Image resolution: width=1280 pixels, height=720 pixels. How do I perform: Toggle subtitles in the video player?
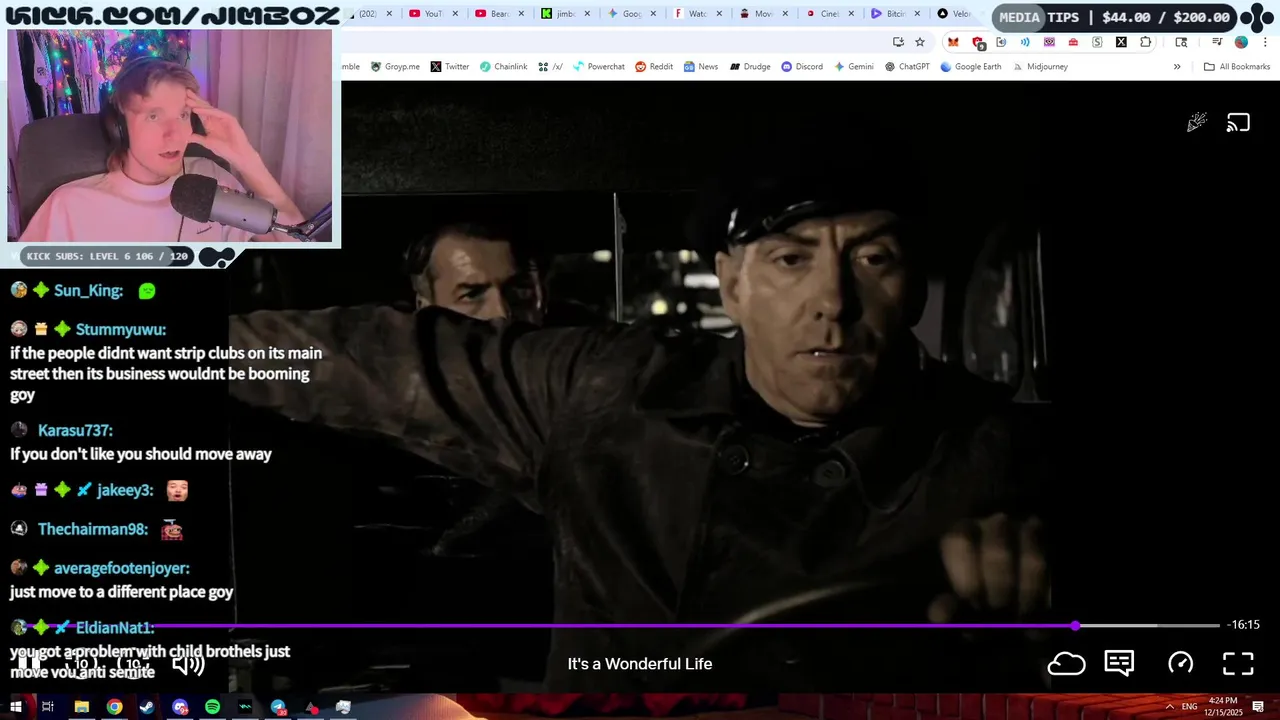1119,663
